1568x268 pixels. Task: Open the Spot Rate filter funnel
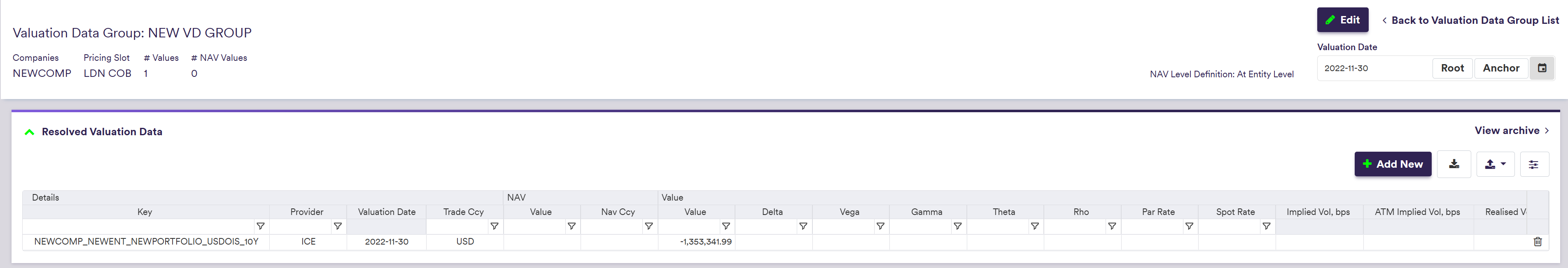[x=1266, y=226]
